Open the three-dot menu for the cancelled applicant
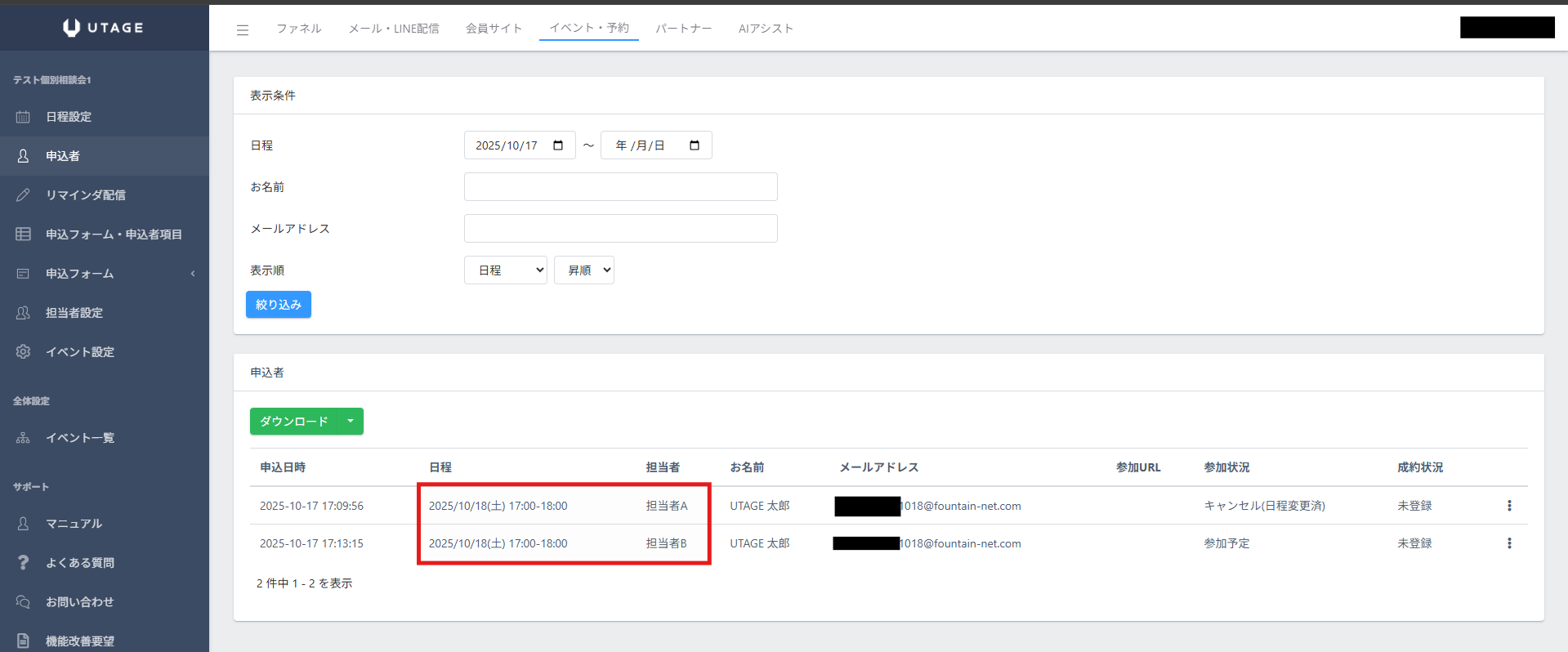The image size is (1568, 652). [1508, 506]
